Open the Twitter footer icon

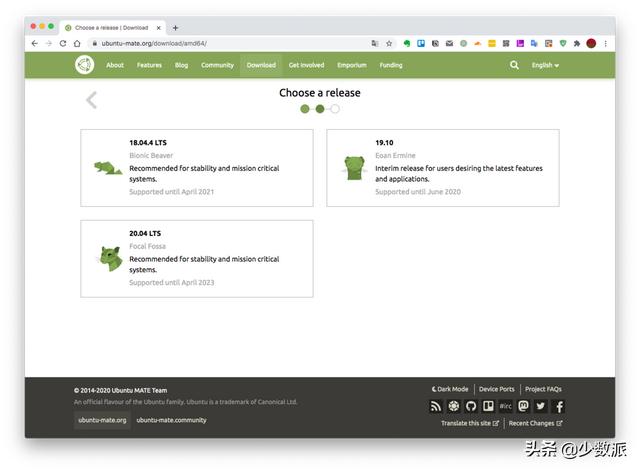point(541,406)
